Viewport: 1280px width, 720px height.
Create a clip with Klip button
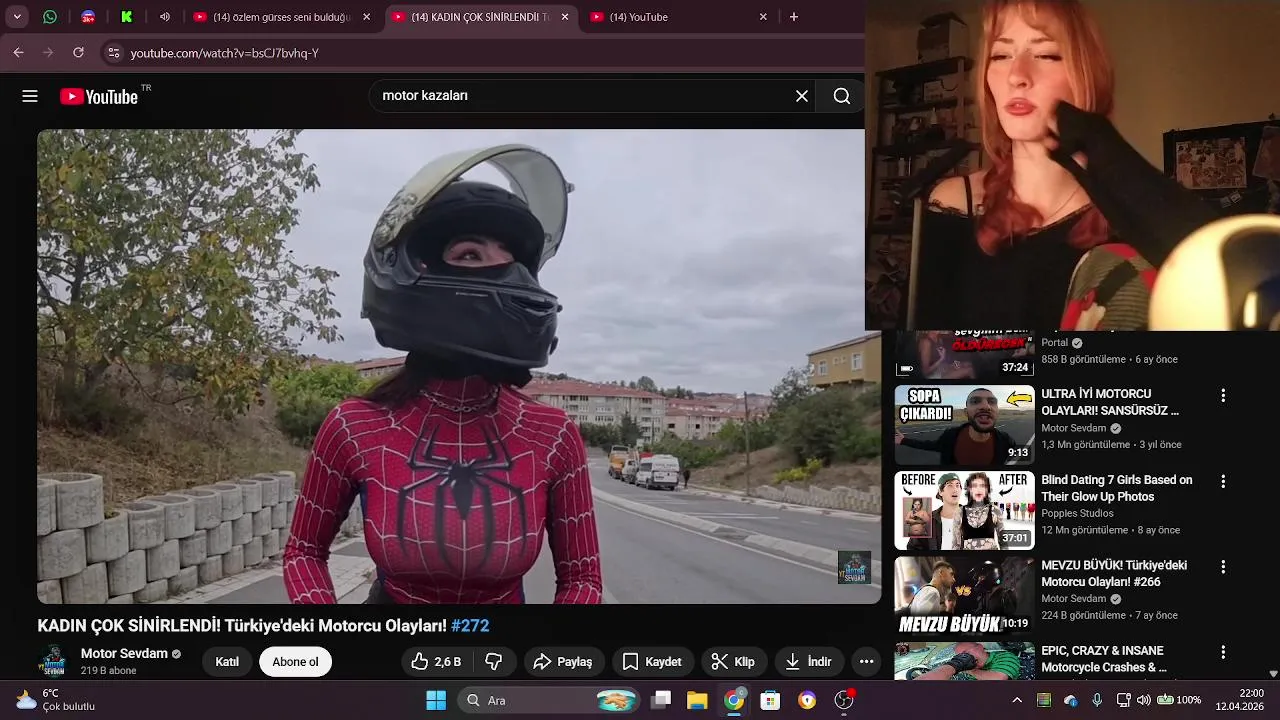pyautogui.click(x=734, y=662)
